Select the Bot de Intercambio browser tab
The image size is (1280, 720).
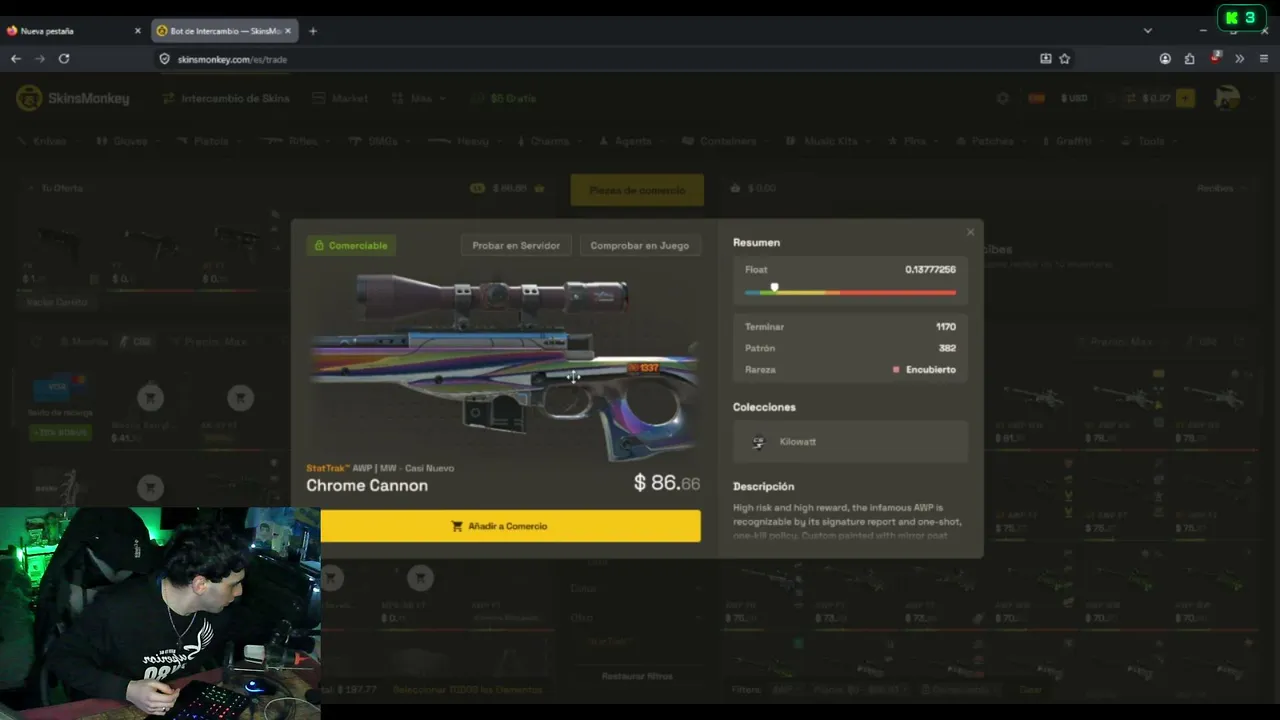click(x=226, y=31)
